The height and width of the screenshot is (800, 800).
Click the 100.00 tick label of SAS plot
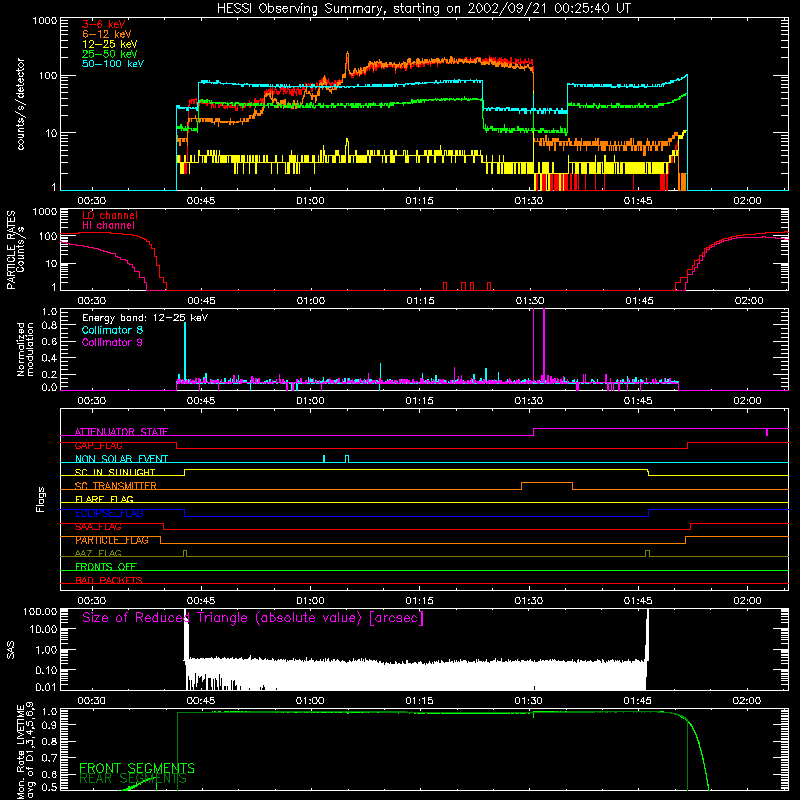40,611
